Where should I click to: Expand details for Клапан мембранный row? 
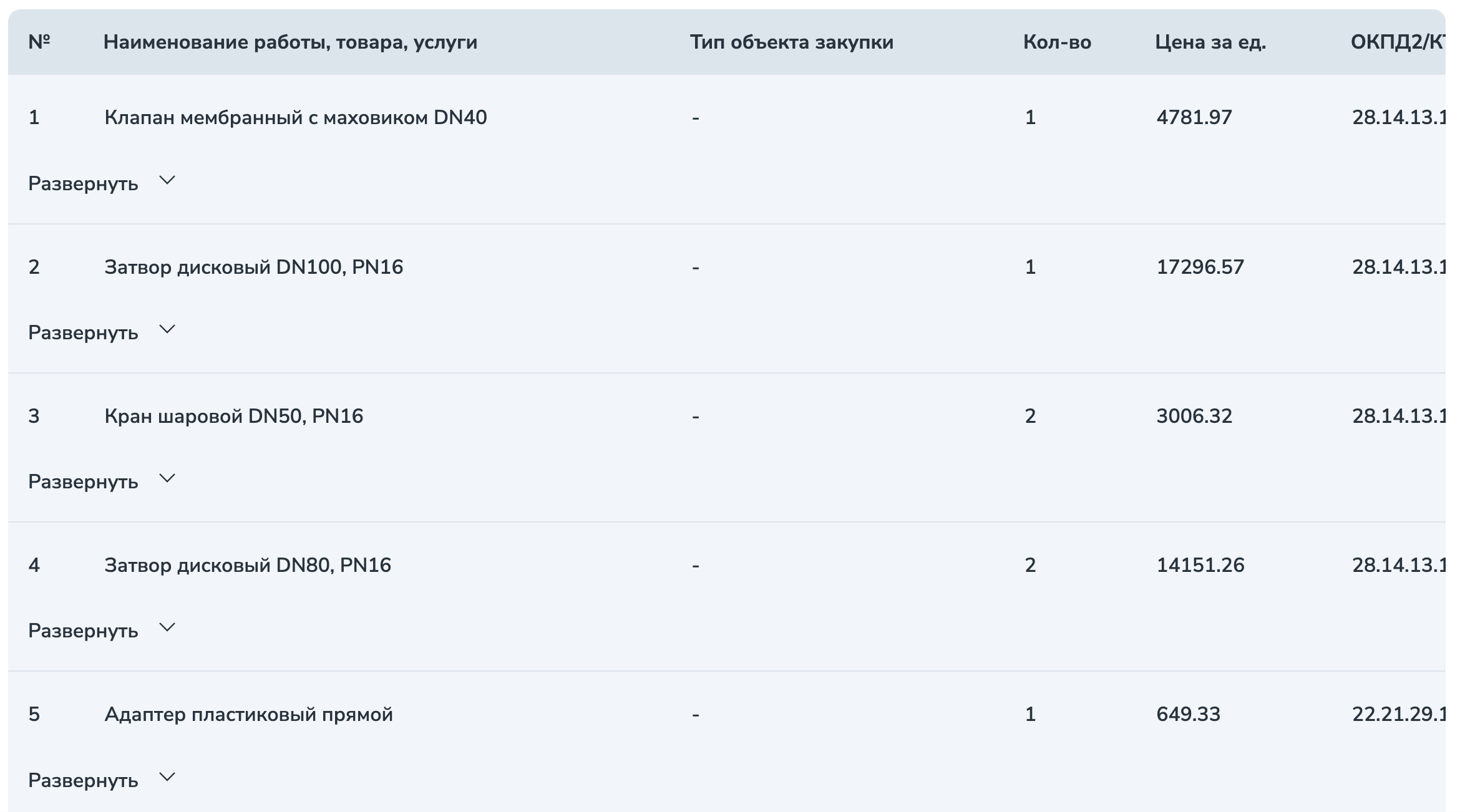click(x=101, y=183)
